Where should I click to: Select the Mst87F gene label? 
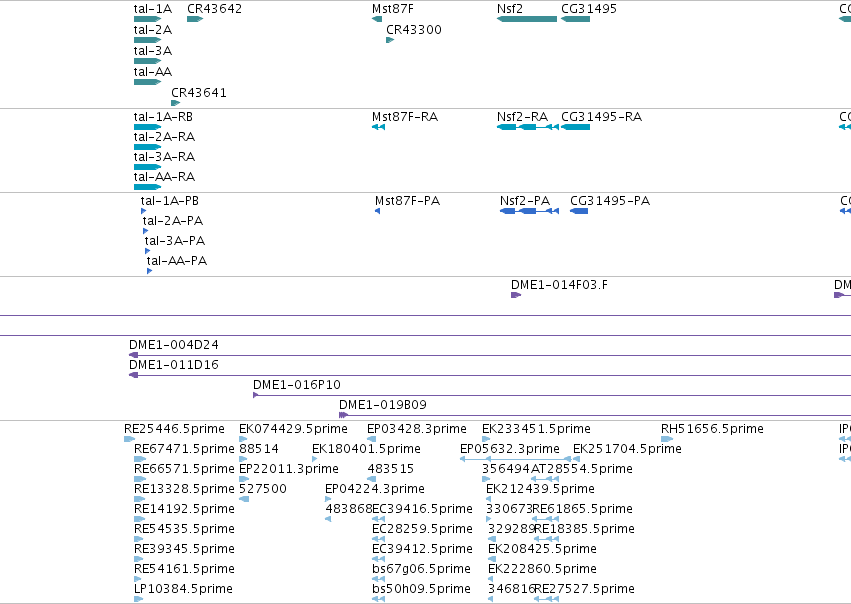click(x=392, y=9)
